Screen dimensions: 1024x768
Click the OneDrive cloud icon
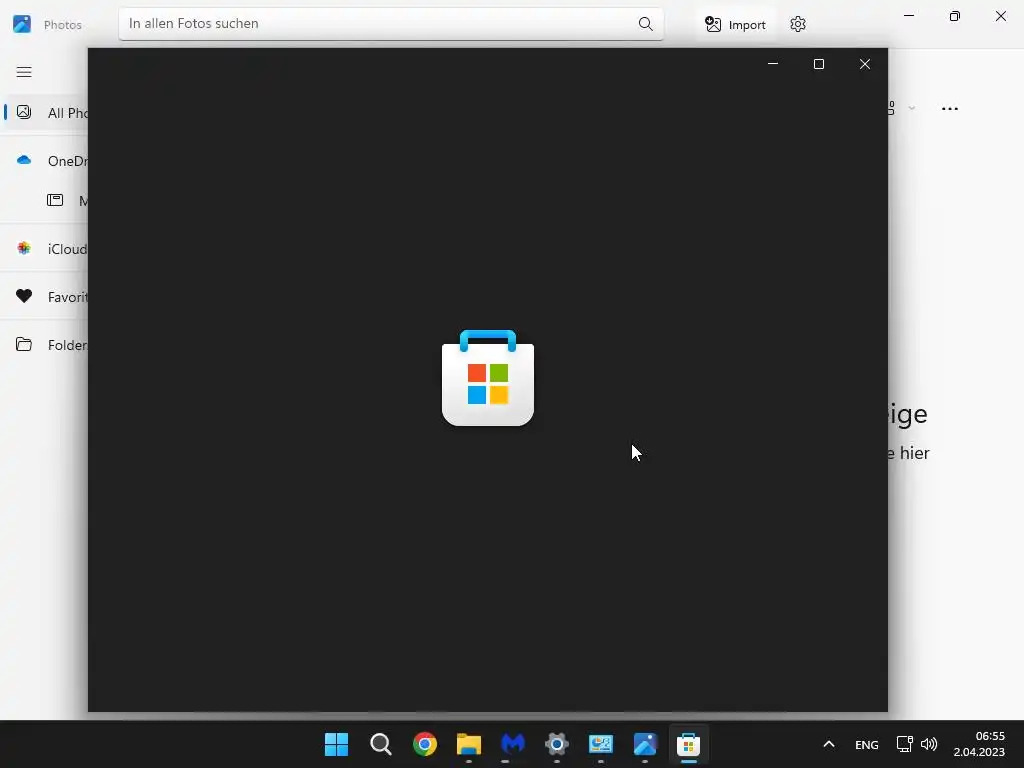pyautogui.click(x=24, y=160)
